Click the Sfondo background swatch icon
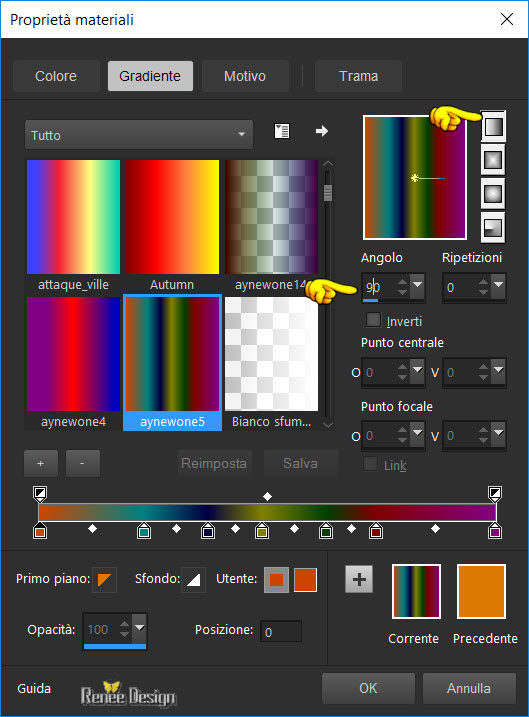The width and height of the screenshot is (529, 717). click(193, 580)
